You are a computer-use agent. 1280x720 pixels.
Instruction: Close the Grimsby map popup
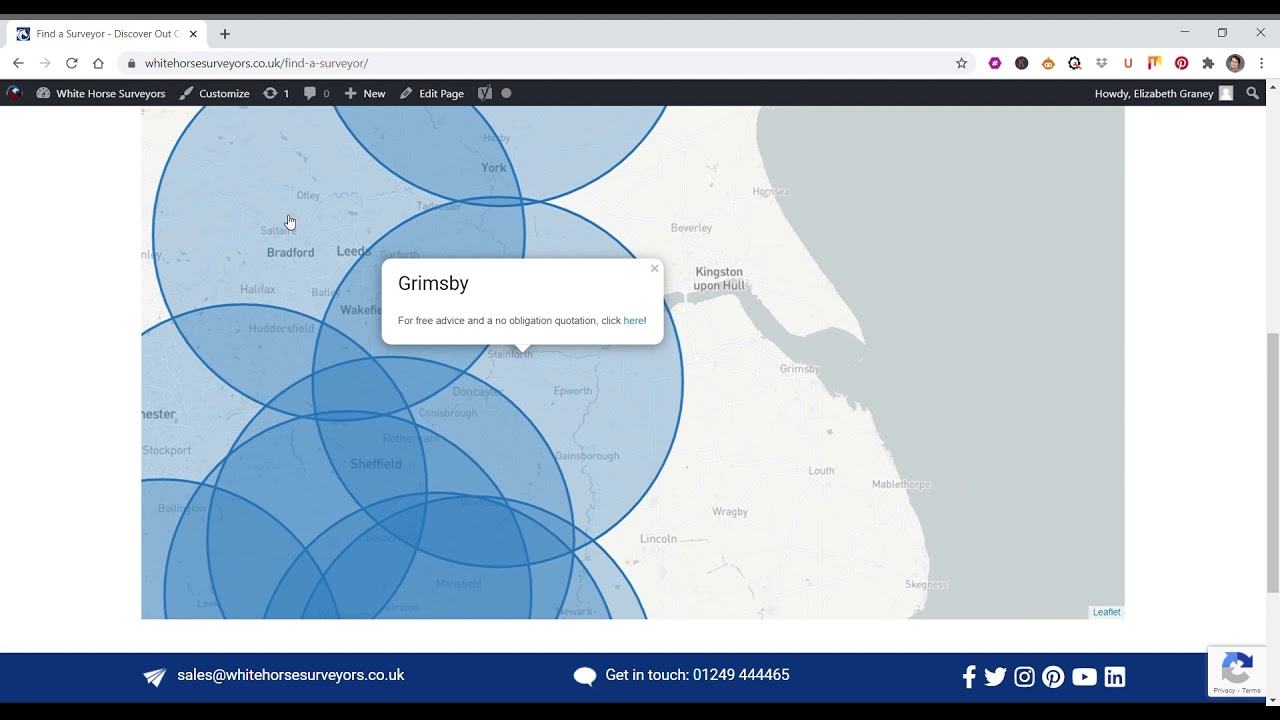(x=655, y=268)
